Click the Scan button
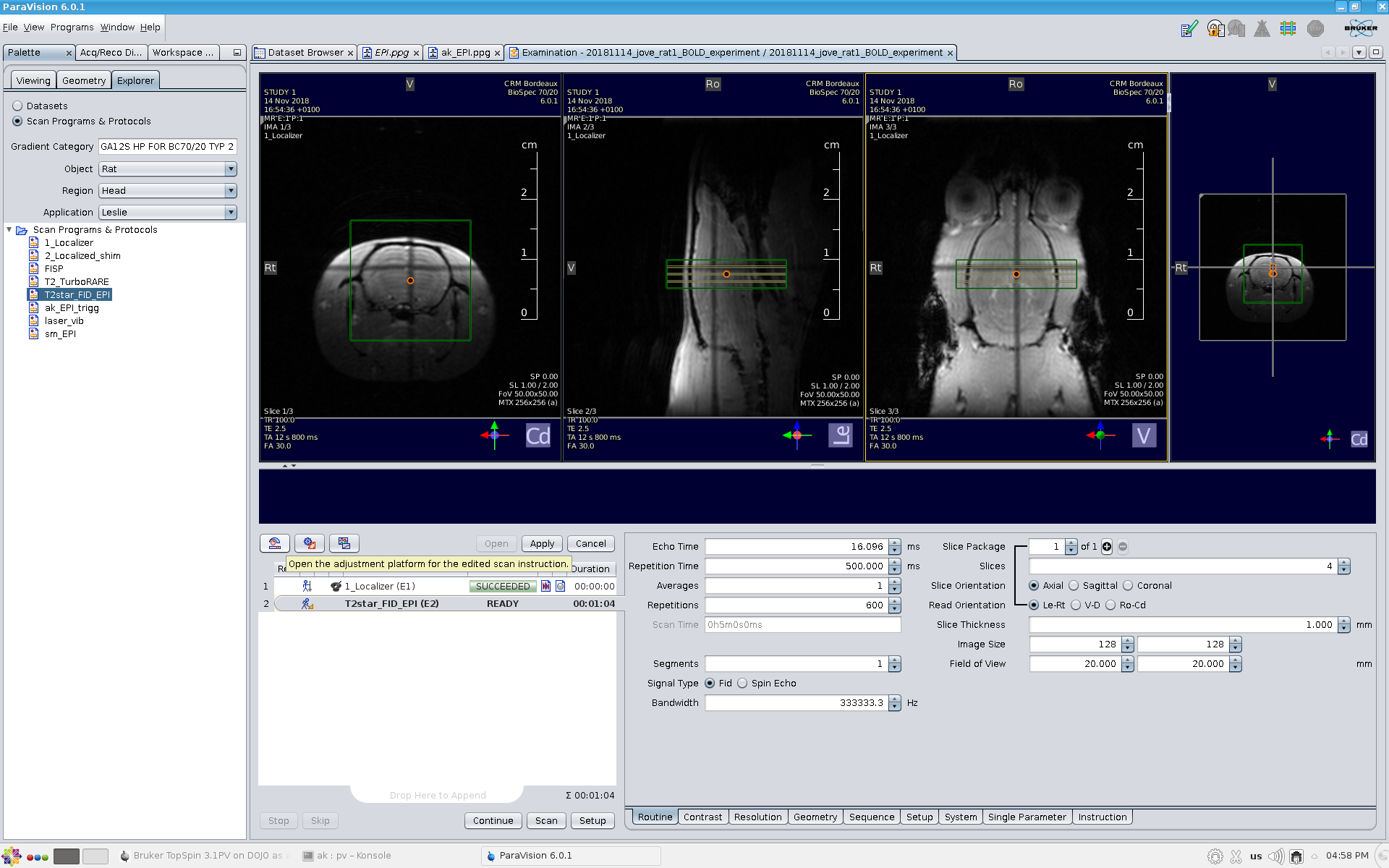The height and width of the screenshot is (868, 1389). pos(546,821)
